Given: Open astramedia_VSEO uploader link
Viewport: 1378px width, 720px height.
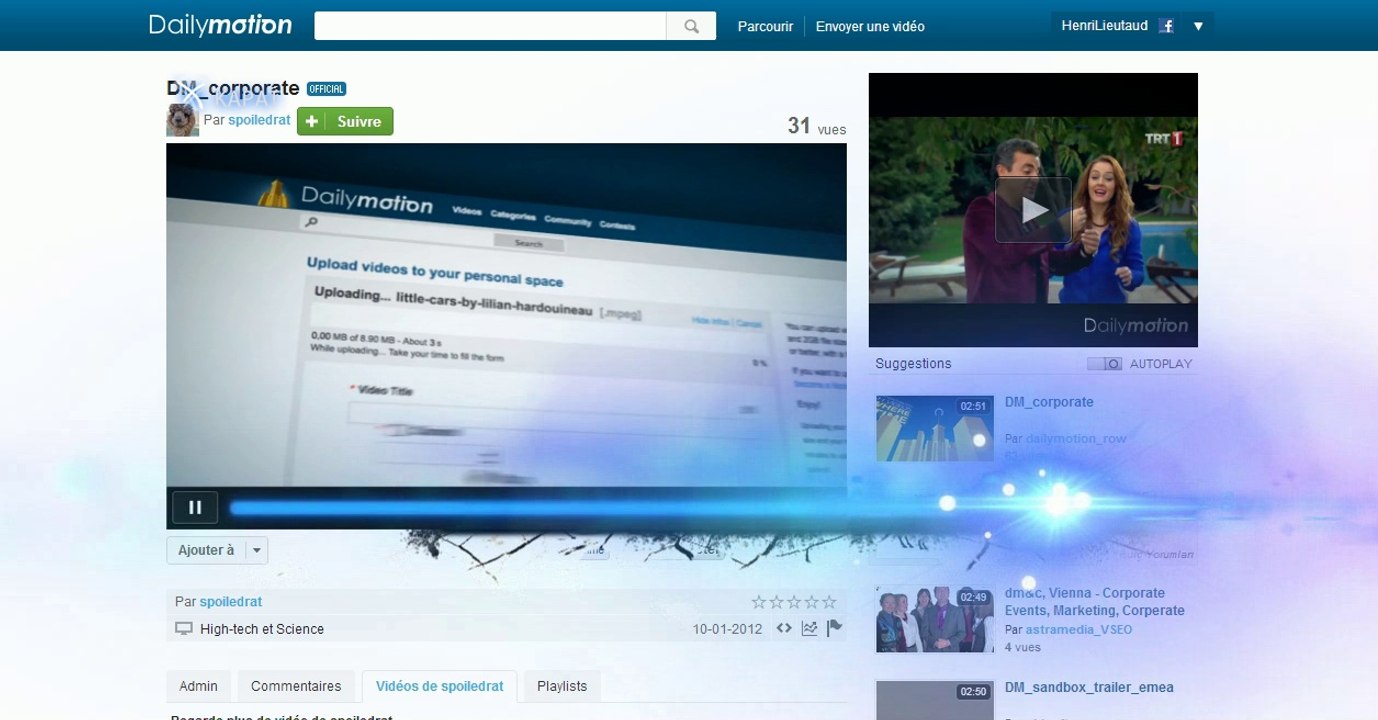Looking at the screenshot, I should [1079, 630].
